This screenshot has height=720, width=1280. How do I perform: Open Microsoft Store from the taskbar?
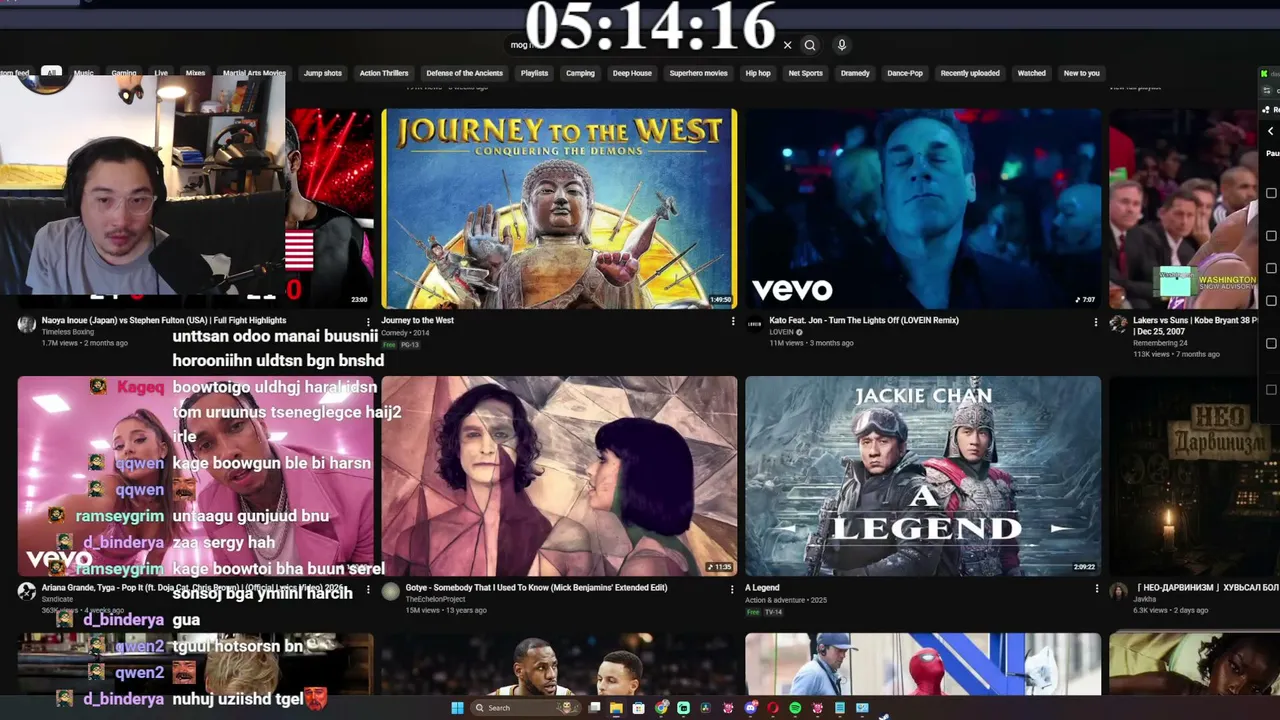tap(638, 708)
